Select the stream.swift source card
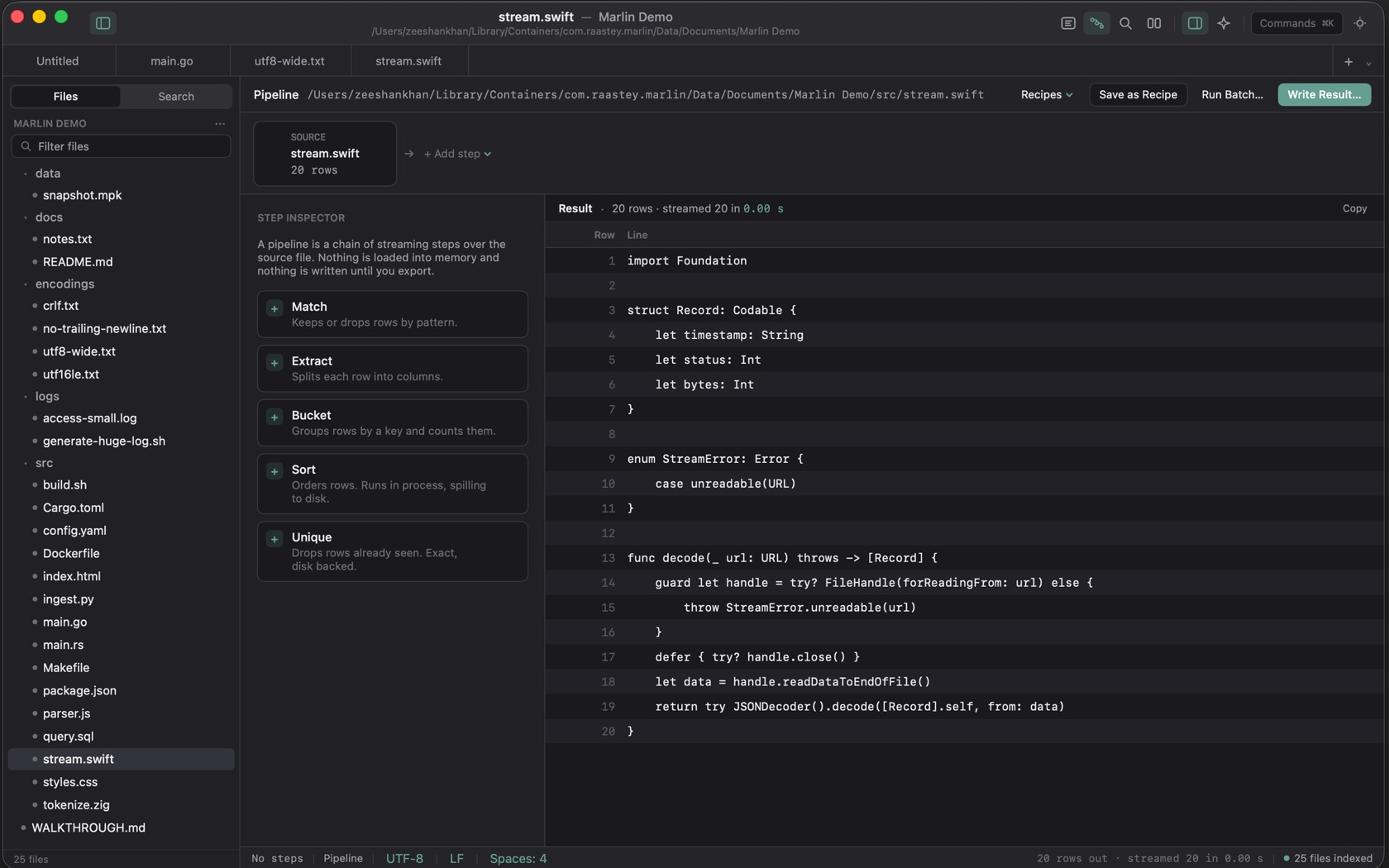The height and width of the screenshot is (868, 1389). [x=325, y=154]
